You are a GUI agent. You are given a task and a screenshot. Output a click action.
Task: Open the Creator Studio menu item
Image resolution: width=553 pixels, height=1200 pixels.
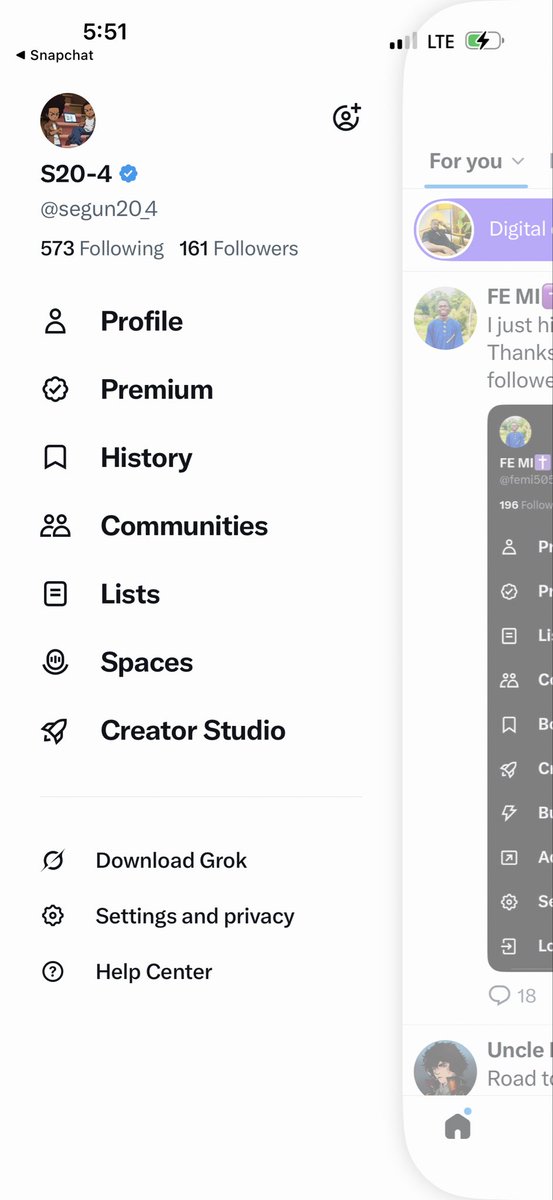tap(193, 731)
